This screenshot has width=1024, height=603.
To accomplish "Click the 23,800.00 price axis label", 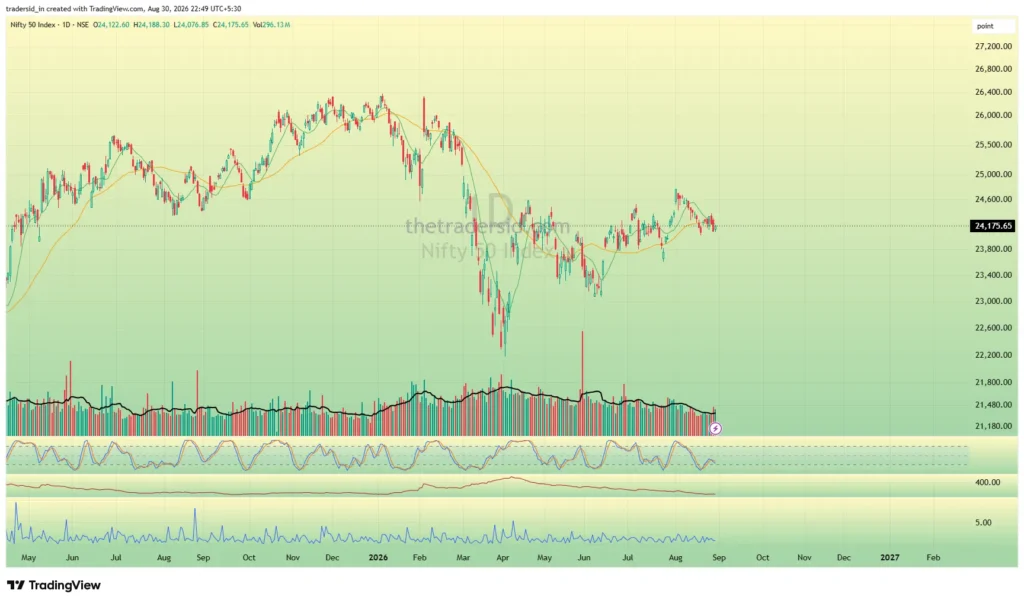I will coord(993,249).
